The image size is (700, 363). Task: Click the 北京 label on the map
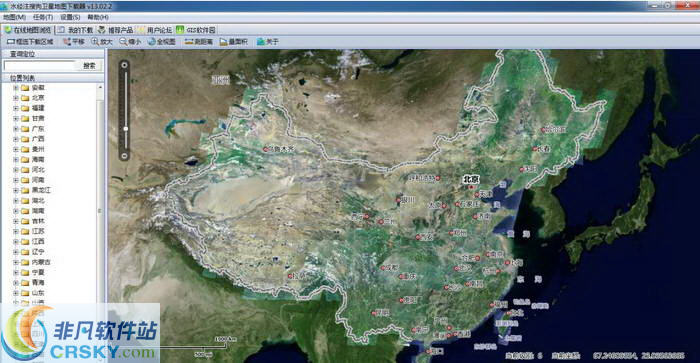(x=471, y=179)
